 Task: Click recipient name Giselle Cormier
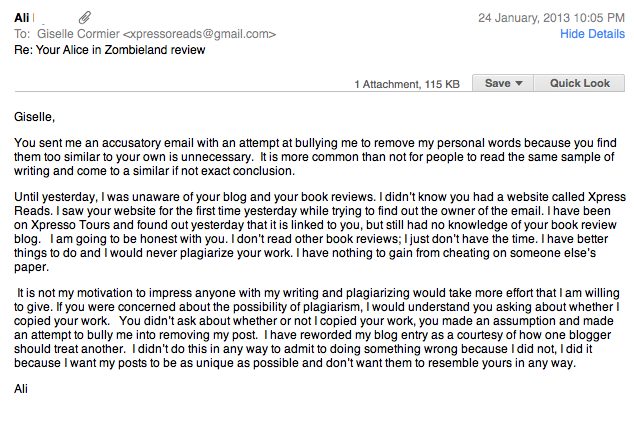(78, 34)
